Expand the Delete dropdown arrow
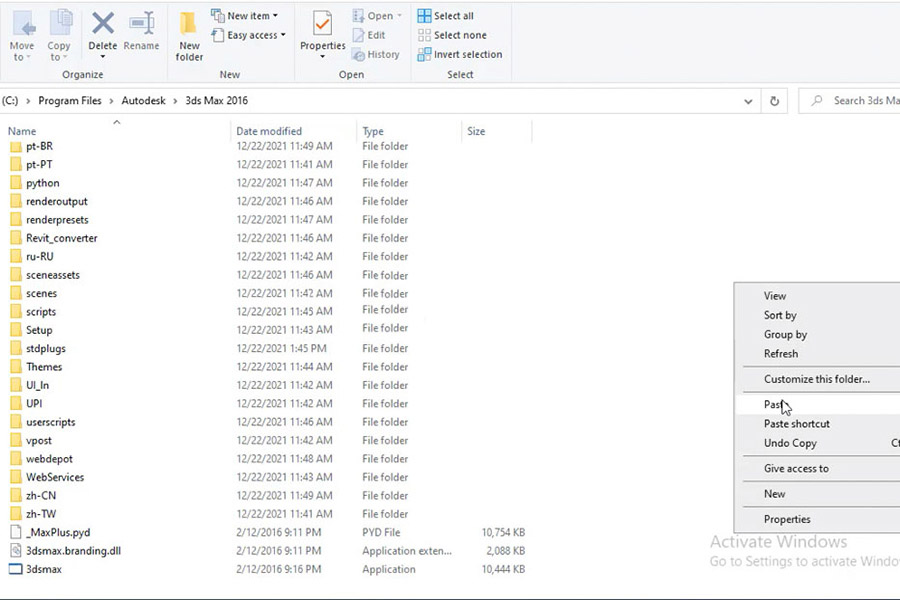 103,56
